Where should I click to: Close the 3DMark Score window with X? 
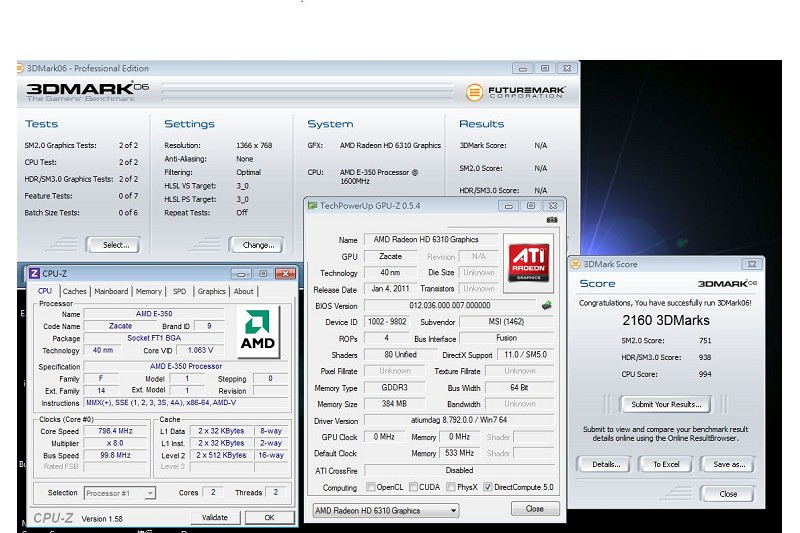tap(752, 264)
